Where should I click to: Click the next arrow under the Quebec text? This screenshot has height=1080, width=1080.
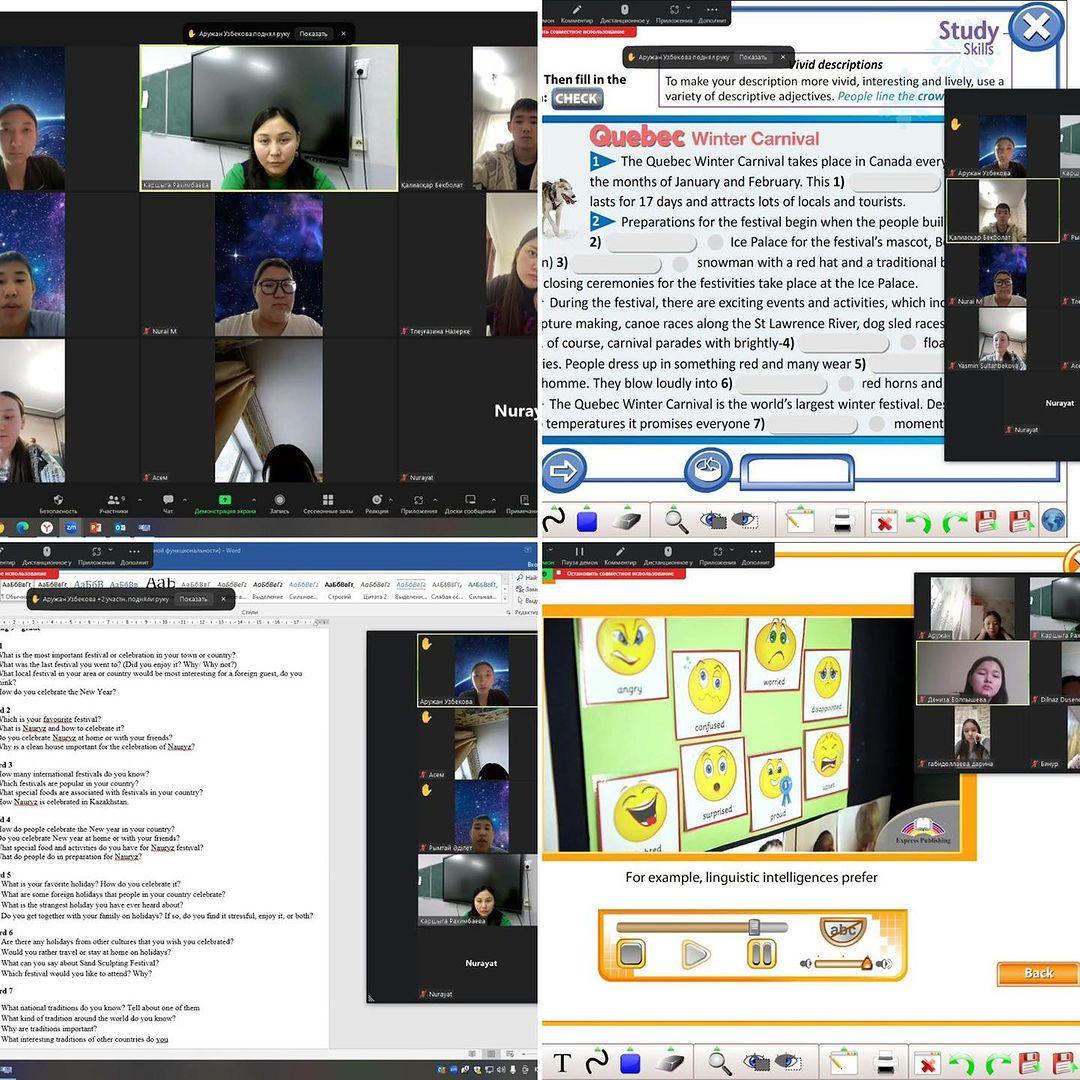(563, 470)
